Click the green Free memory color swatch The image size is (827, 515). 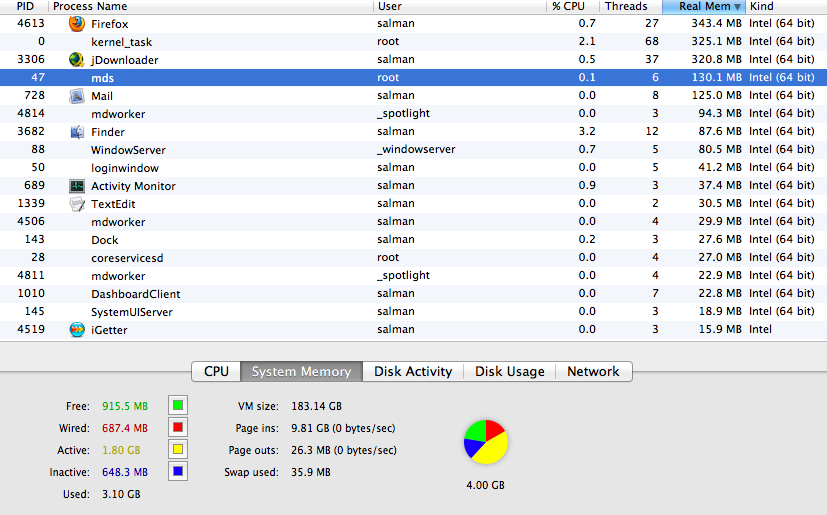[178, 405]
